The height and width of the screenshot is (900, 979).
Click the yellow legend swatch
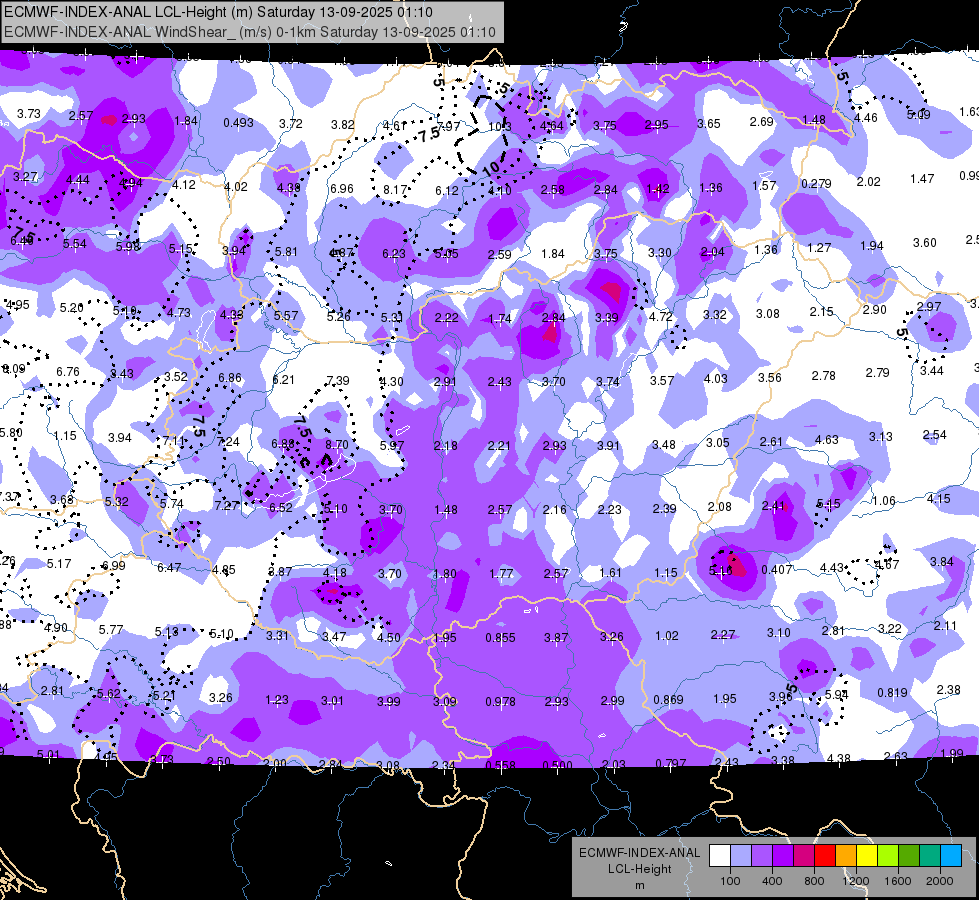pos(867,856)
